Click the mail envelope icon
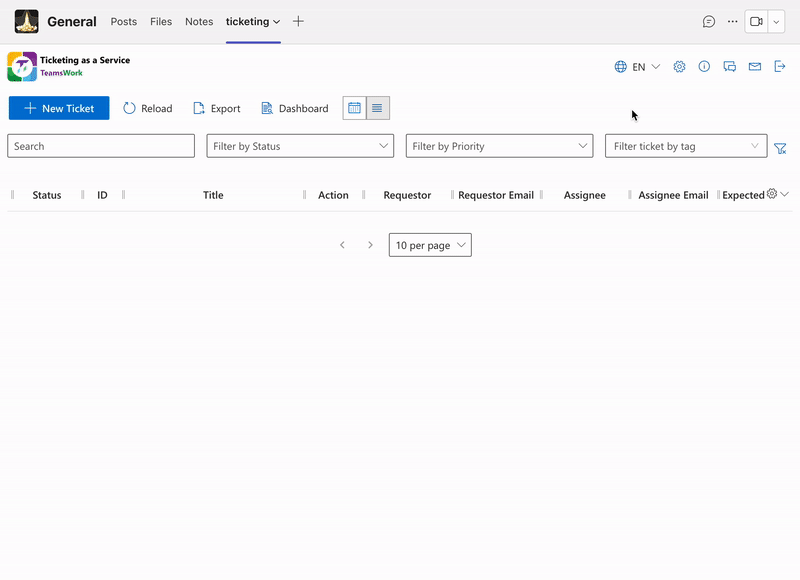Image resolution: width=800 pixels, height=580 pixels. tap(755, 66)
